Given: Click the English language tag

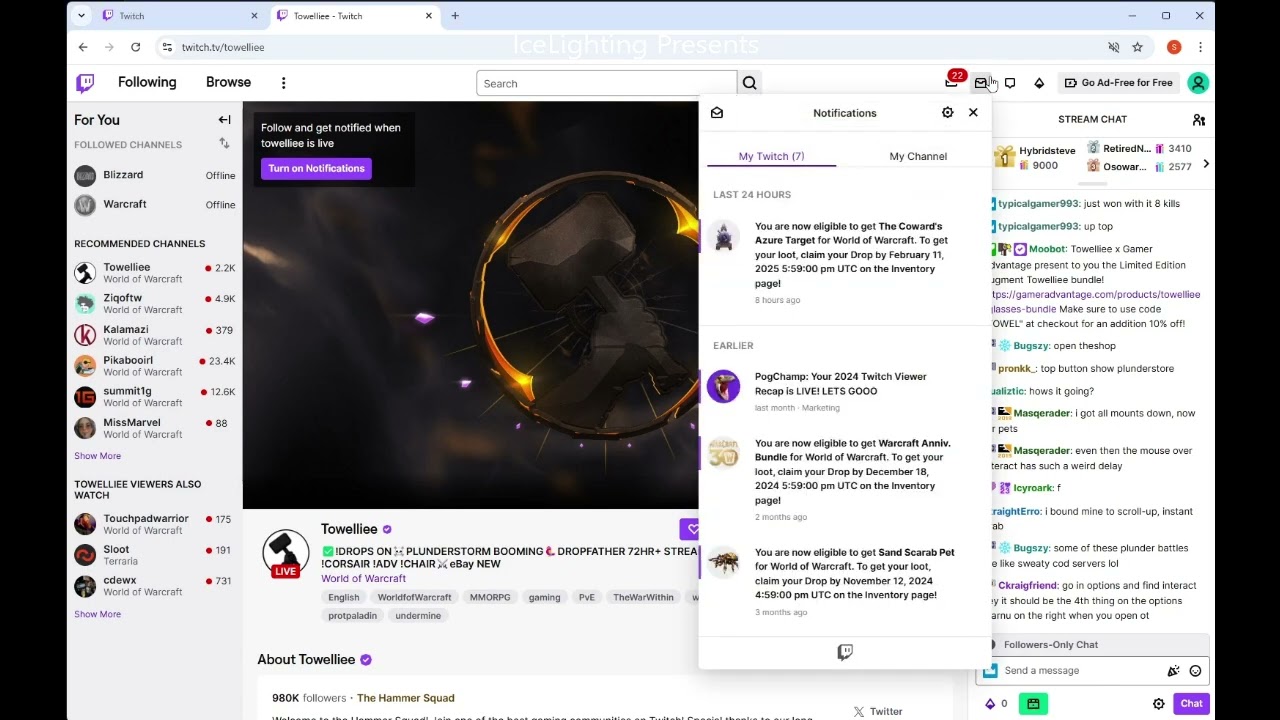Looking at the screenshot, I should (343, 597).
